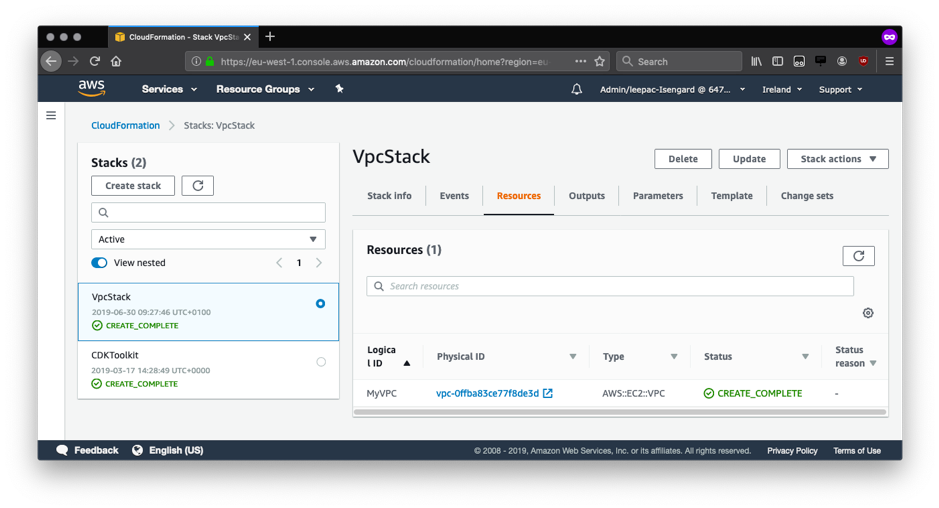Open the Ireland region dropdown
939x508 pixels.
point(782,89)
